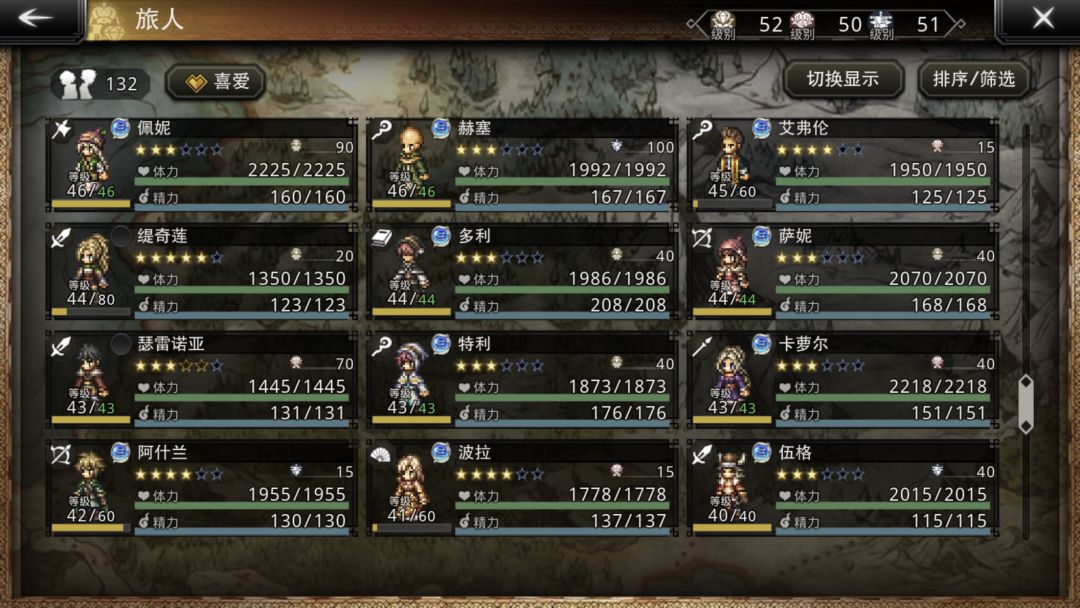Image resolution: width=1080 pixels, height=608 pixels.
Task: Toggle the 喜爱 favorites filter
Action: (x=216, y=83)
